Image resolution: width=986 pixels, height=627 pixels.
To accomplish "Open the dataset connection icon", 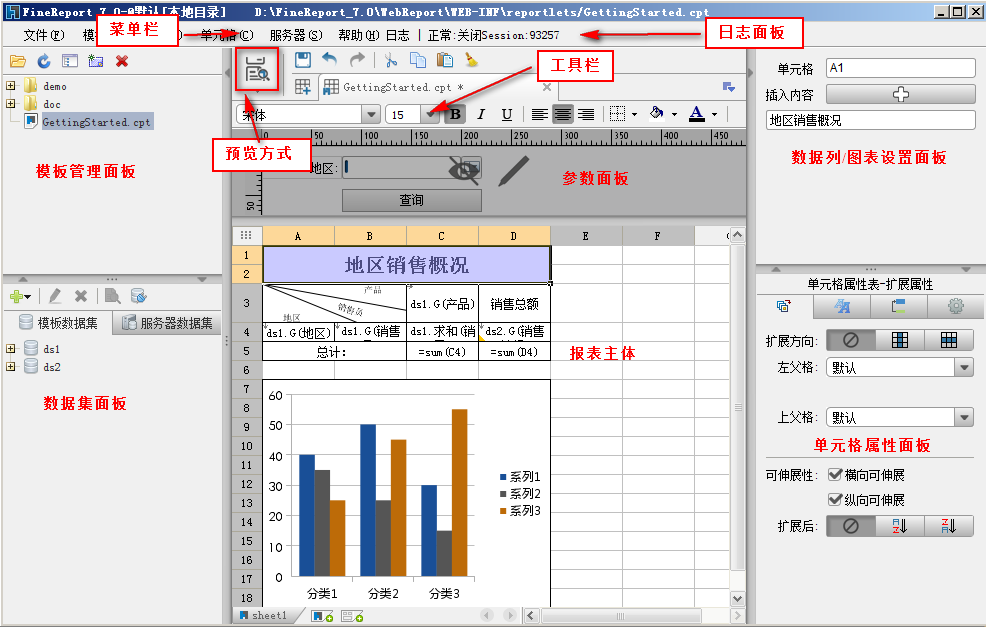I will 138,296.
